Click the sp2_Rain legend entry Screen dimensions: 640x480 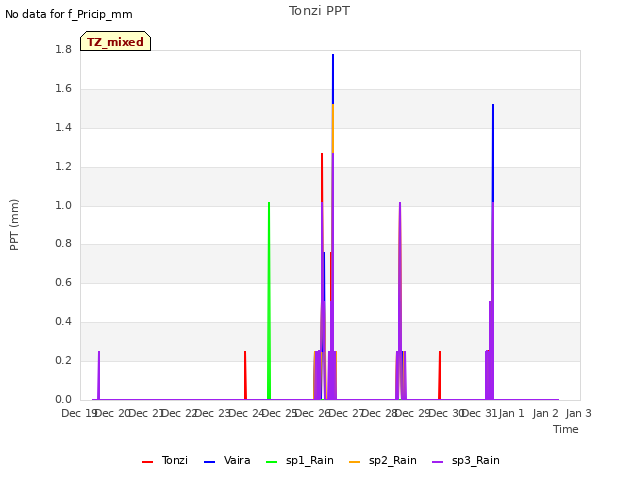click(x=383, y=460)
